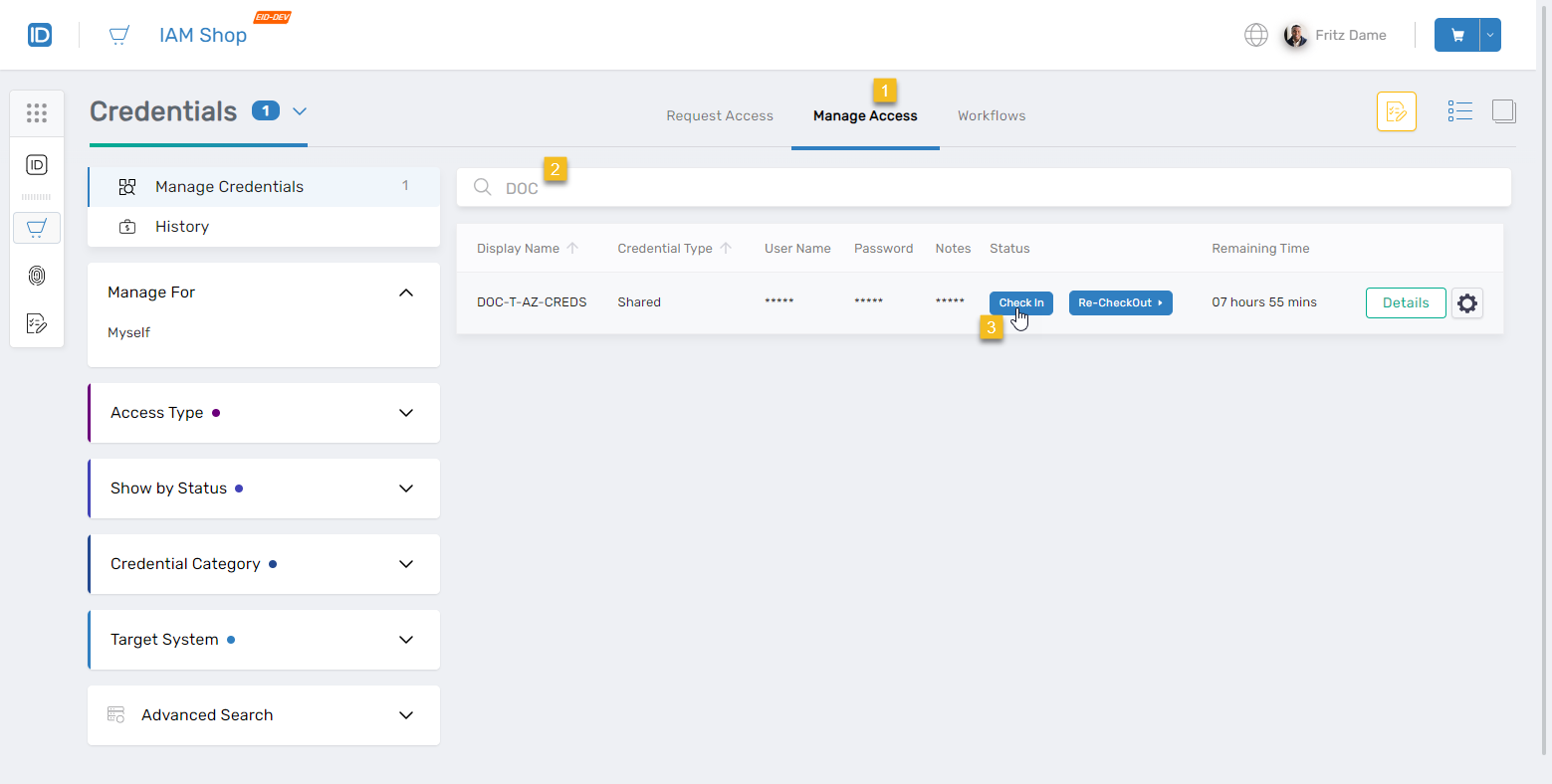The width and height of the screenshot is (1552, 784).
Task: Open History in the left menu
Action: coord(182,227)
